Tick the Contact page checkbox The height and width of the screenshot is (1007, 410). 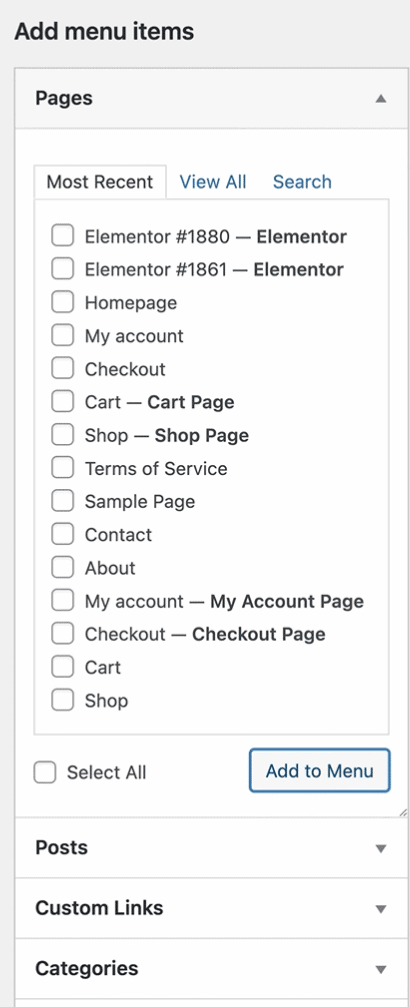click(x=62, y=534)
